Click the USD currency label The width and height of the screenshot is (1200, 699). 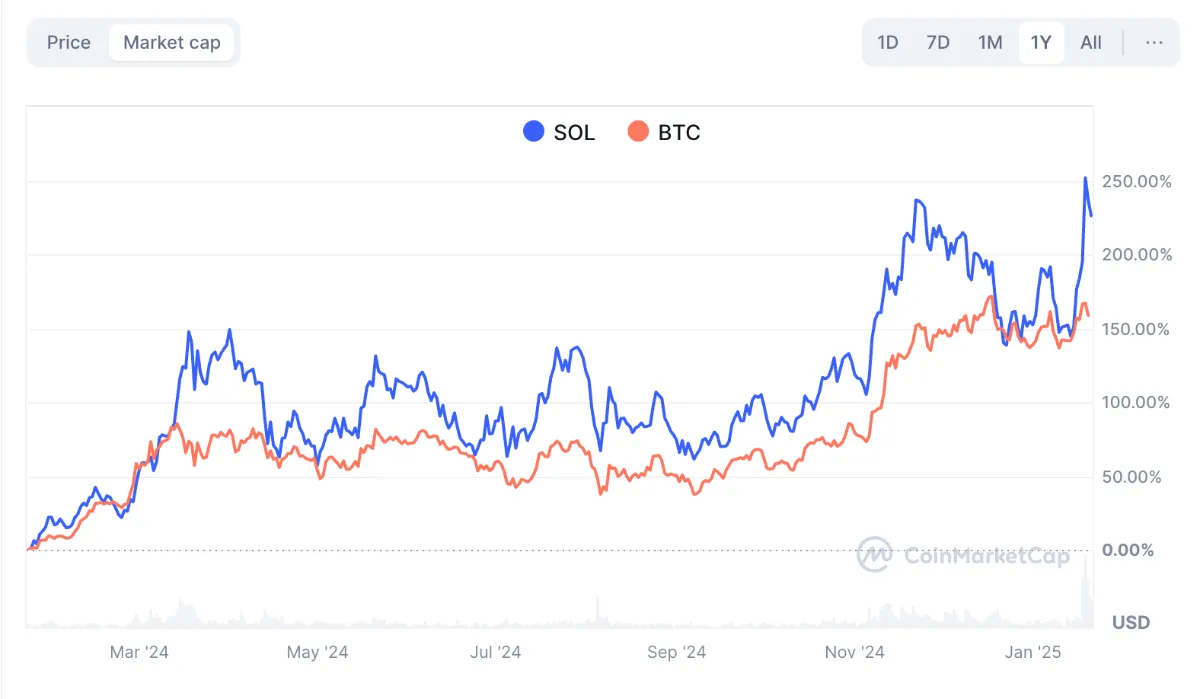[1131, 623]
